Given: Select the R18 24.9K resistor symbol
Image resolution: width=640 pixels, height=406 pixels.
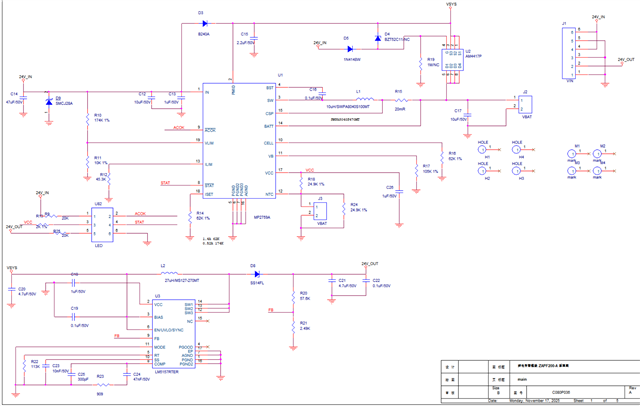Looking at the screenshot, I should 301,183.
